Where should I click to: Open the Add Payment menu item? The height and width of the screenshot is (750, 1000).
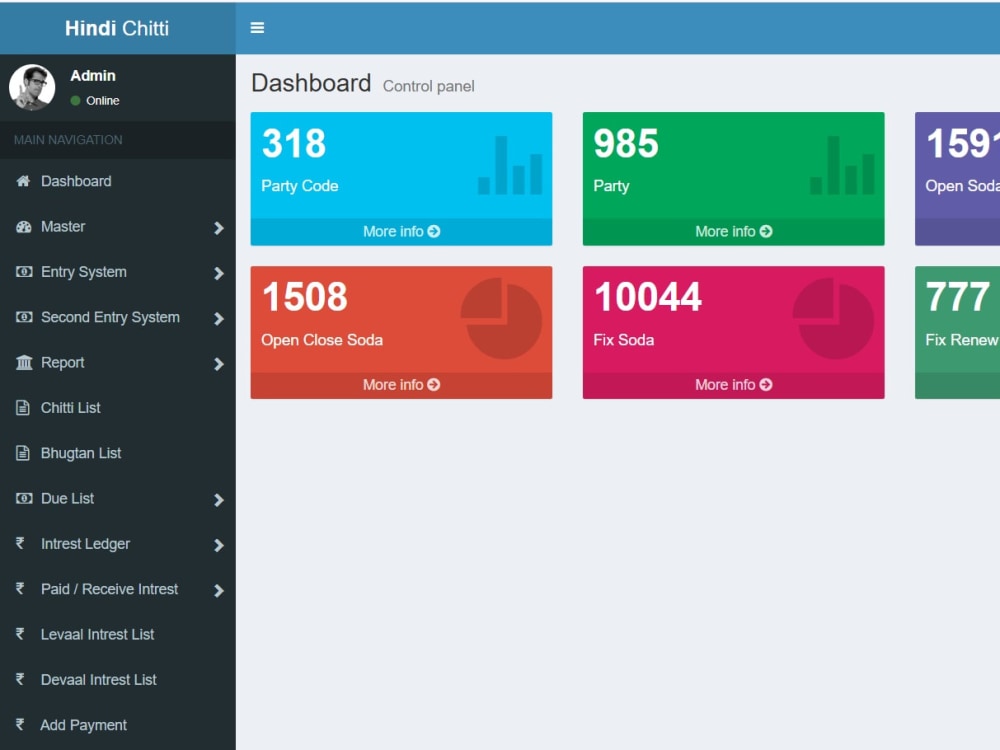tap(118, 724)
